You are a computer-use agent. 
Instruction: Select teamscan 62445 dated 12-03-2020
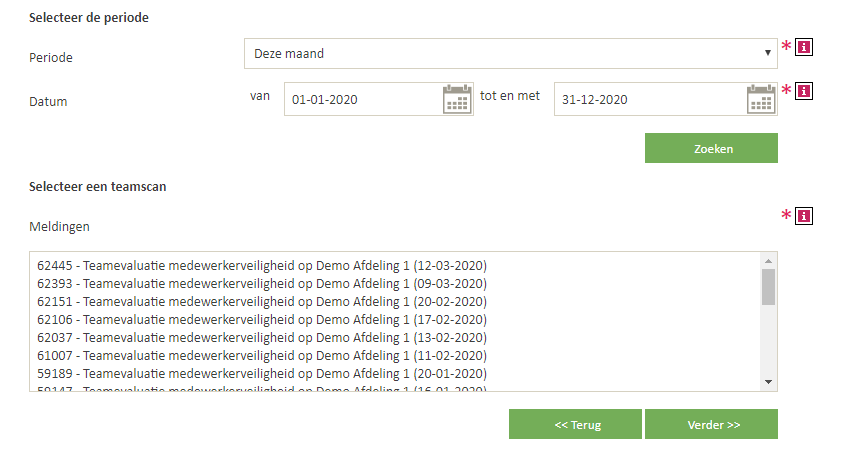point(262,266)
